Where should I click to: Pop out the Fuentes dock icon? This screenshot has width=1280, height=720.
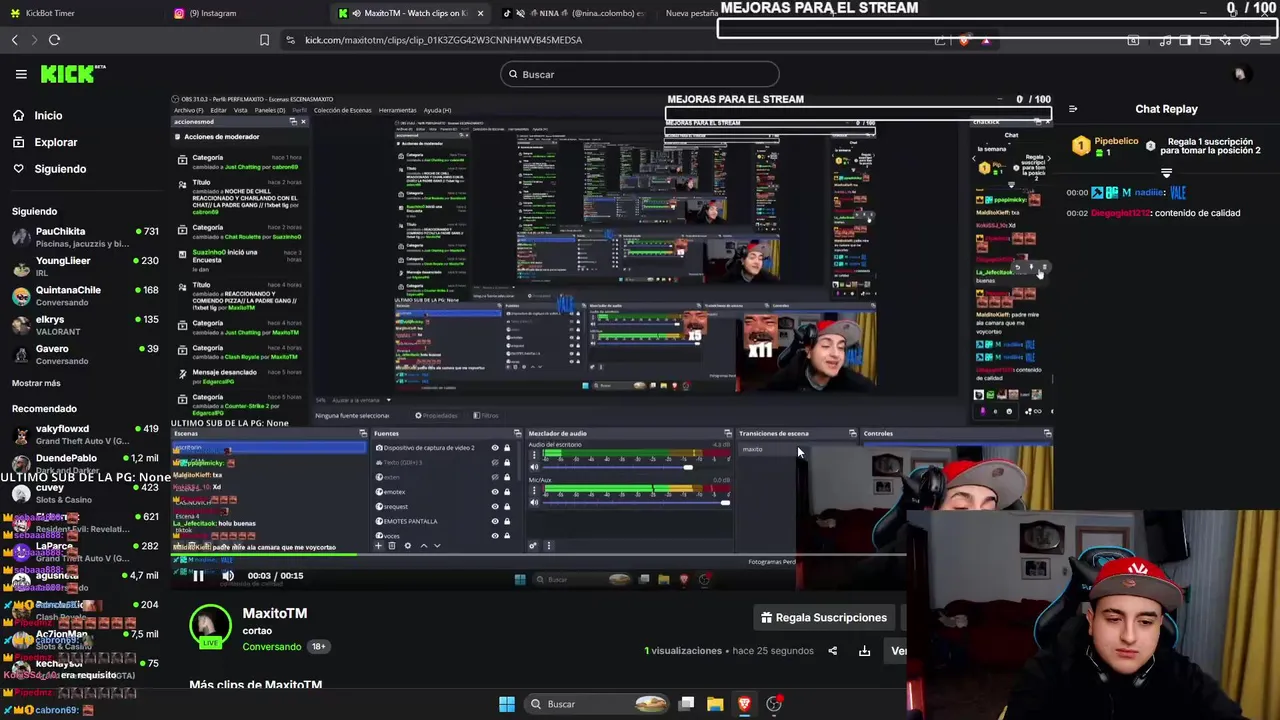(518, 433)
